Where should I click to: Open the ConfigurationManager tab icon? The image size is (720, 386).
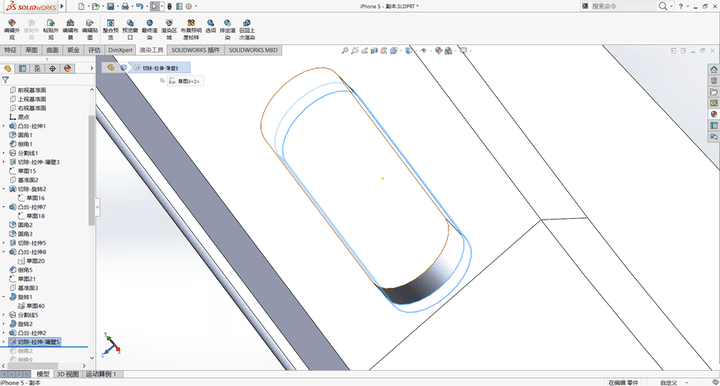[x=38, y=68]
